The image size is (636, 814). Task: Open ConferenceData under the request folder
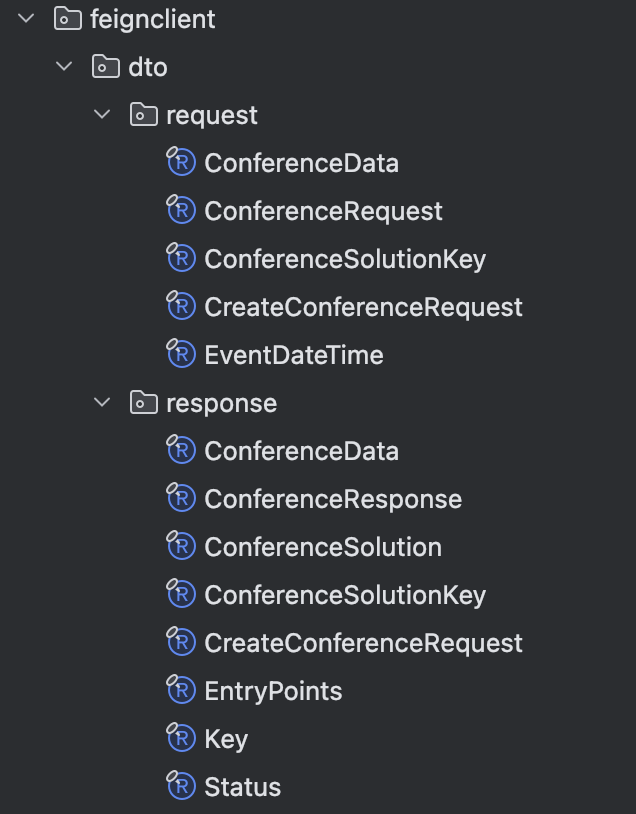click(301, 163)
